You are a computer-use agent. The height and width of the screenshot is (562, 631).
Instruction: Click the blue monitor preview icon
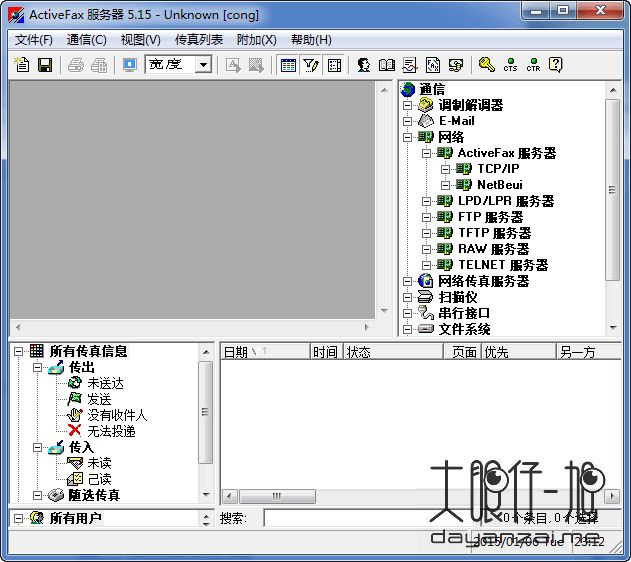click(x=130, y=65)
